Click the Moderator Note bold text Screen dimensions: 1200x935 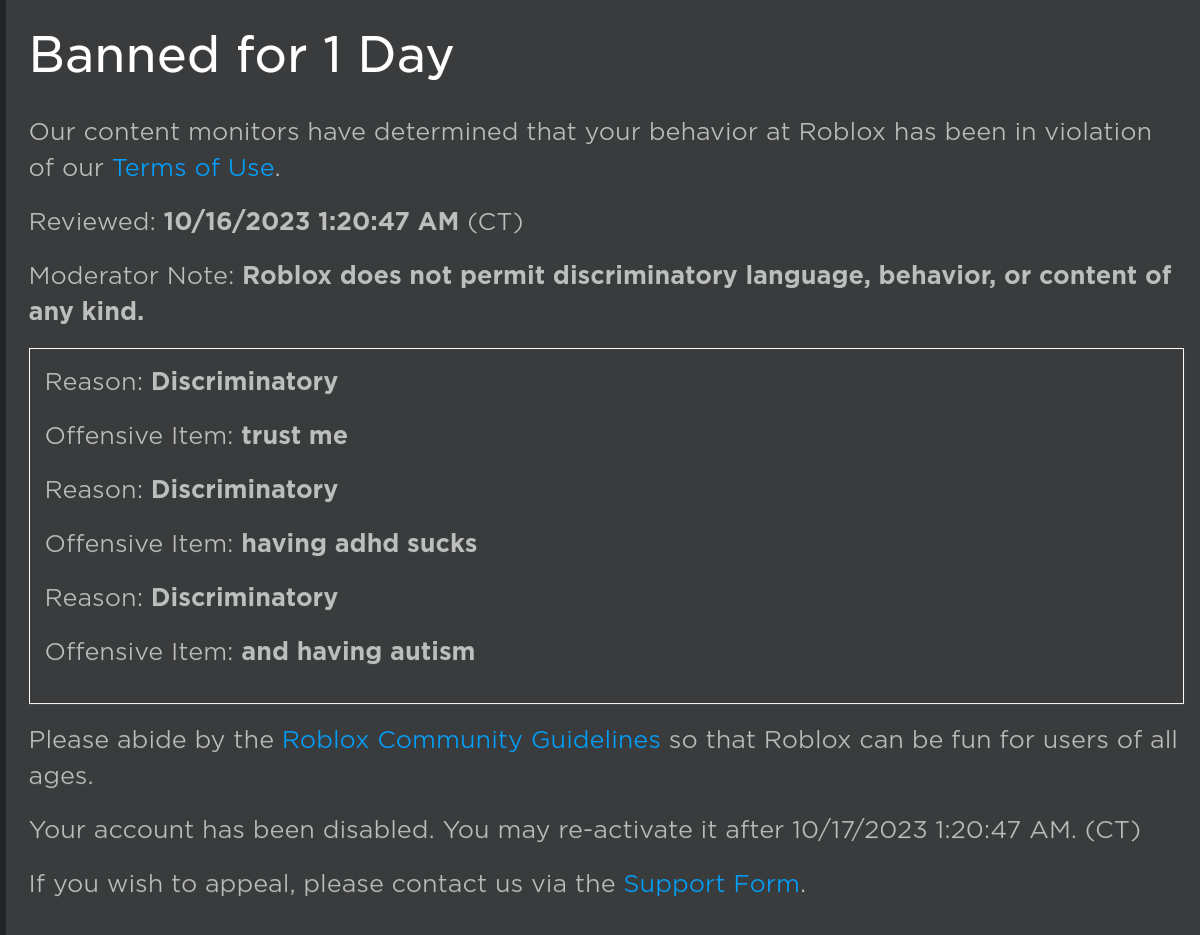(600, 293)
